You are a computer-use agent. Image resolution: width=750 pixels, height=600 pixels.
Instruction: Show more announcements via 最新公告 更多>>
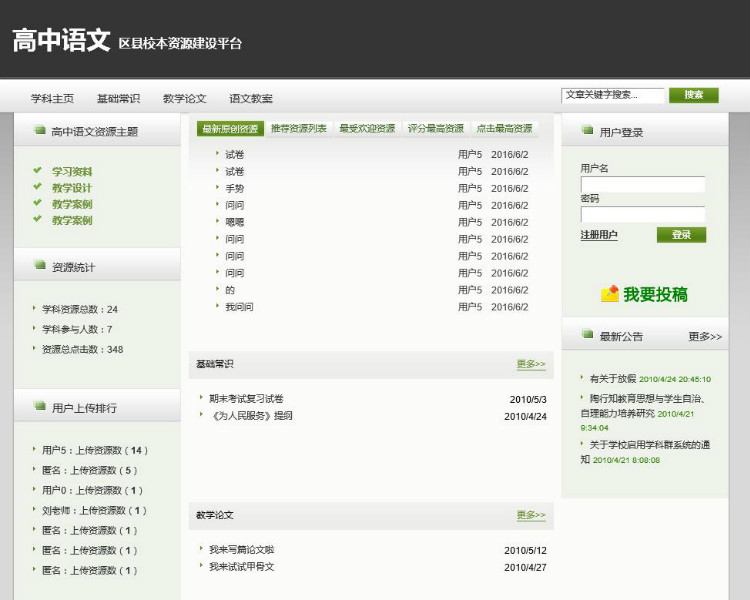pyautogui.click(x=705, y=336)
